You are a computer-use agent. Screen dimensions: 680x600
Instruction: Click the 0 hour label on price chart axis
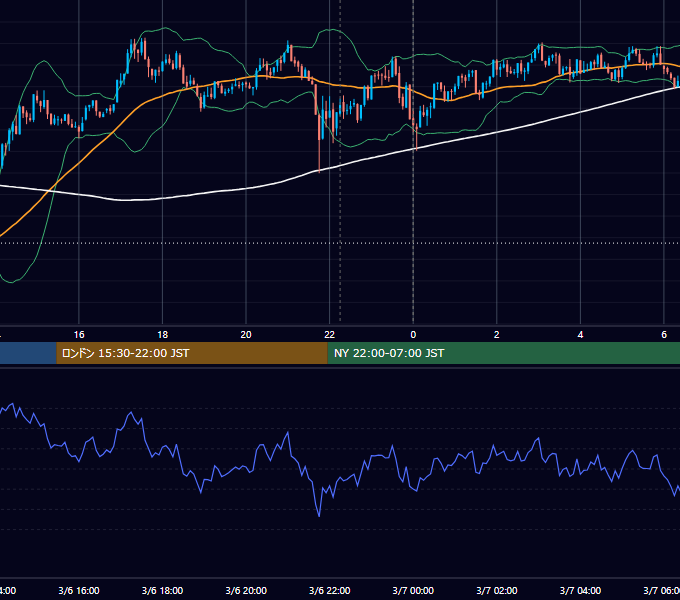[x=413, y=335]
